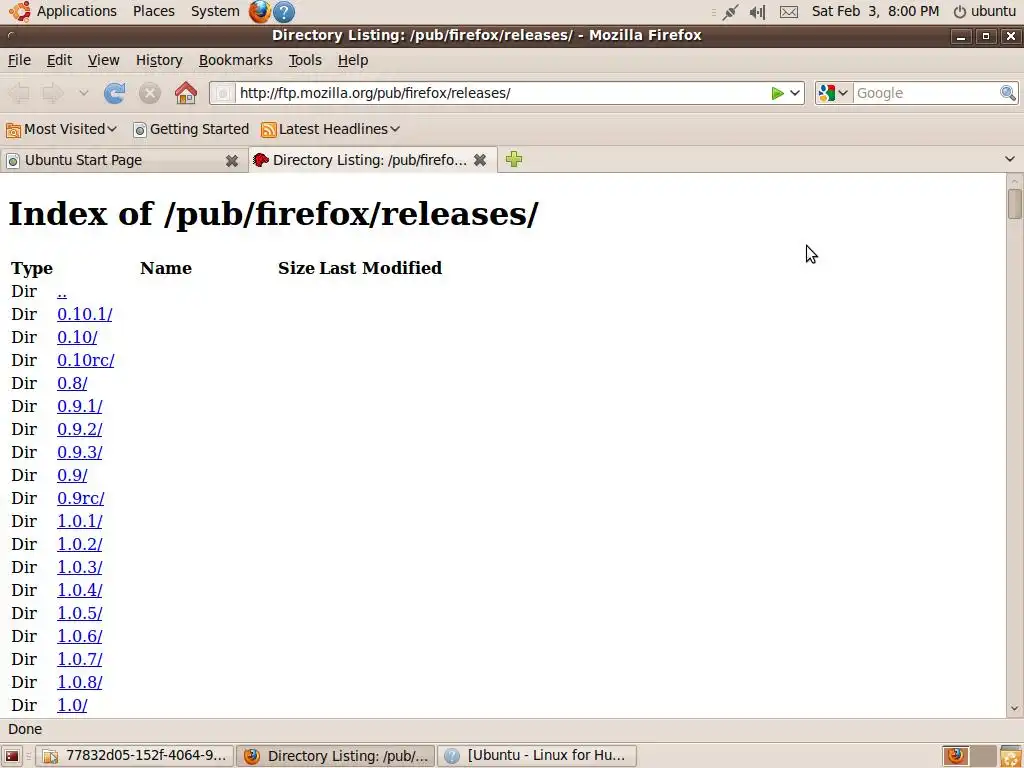Open the Most Visited bookmarks dropdown

(61, 129)
